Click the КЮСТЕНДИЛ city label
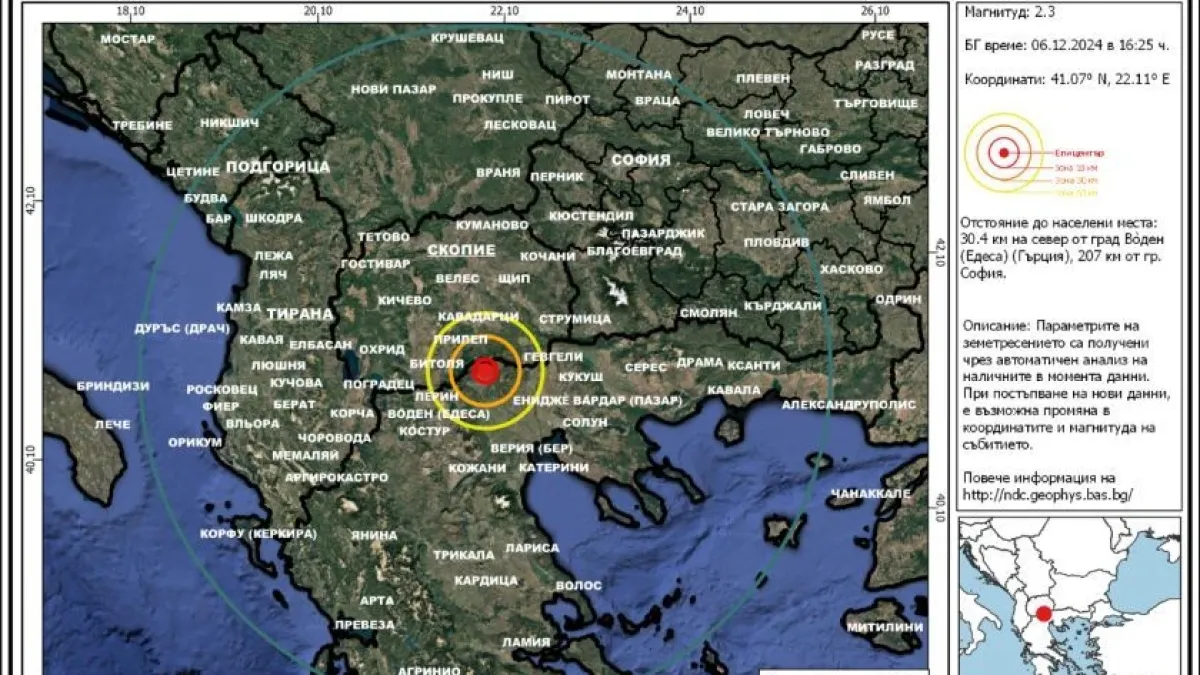Viewport: 1200px width, 675px height. click(591, 216)
